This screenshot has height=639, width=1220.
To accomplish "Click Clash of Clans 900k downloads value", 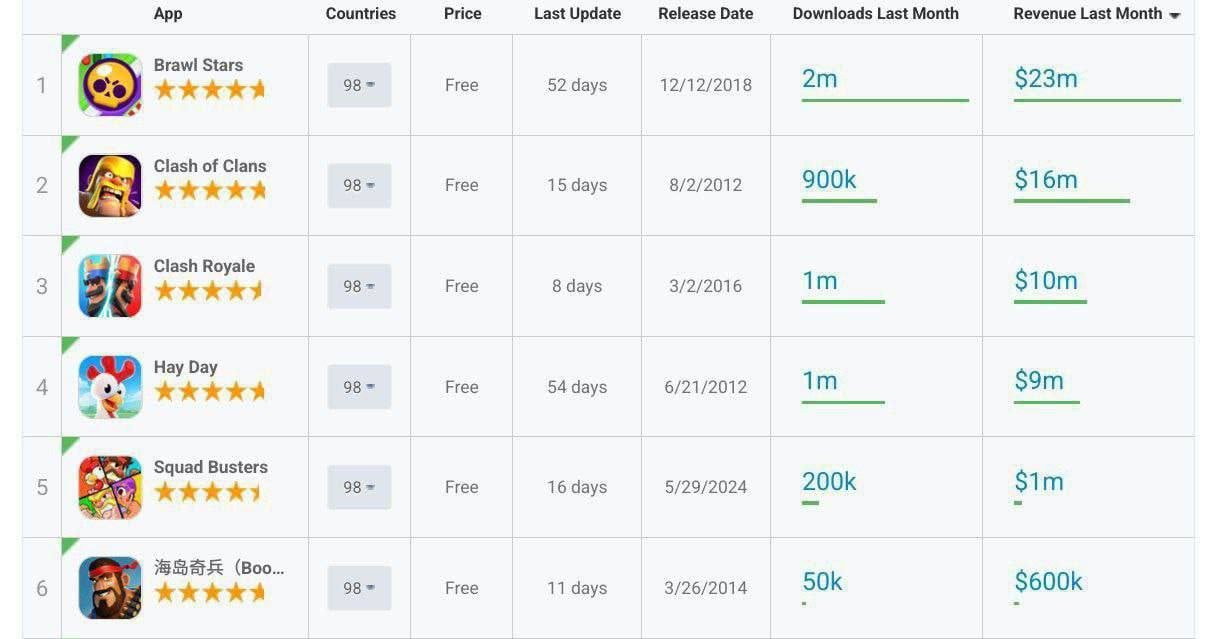I will tap(829, 180).
